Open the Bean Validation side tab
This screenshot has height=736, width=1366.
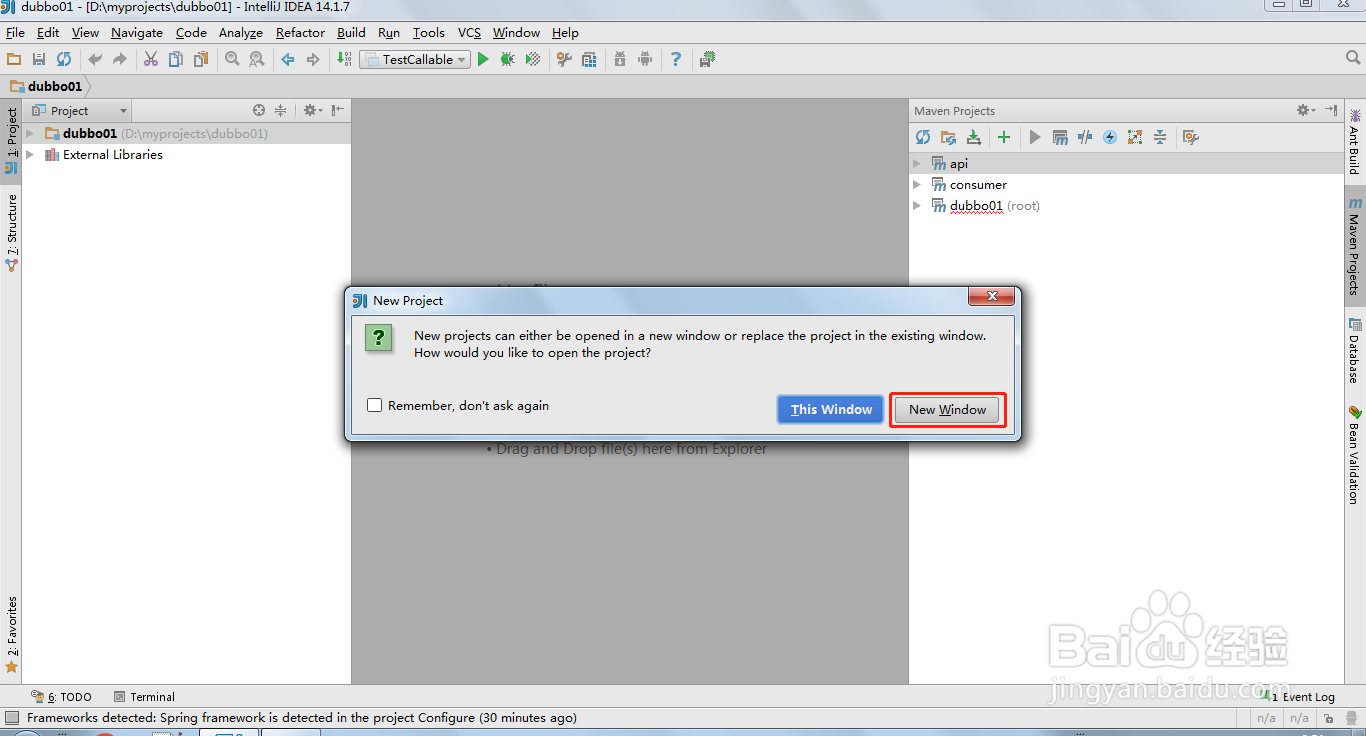pyautogui.click(x=1355, y=454)
